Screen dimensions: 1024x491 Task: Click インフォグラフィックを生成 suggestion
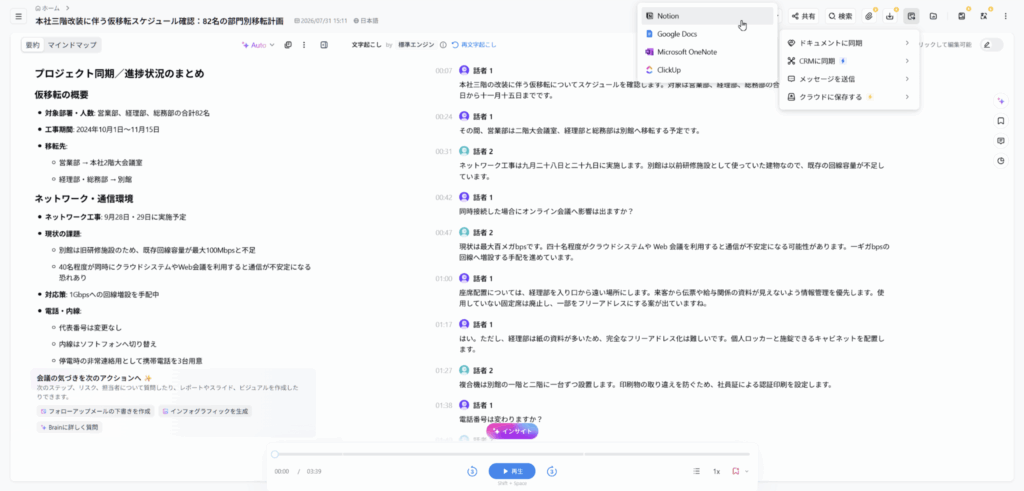206,411
